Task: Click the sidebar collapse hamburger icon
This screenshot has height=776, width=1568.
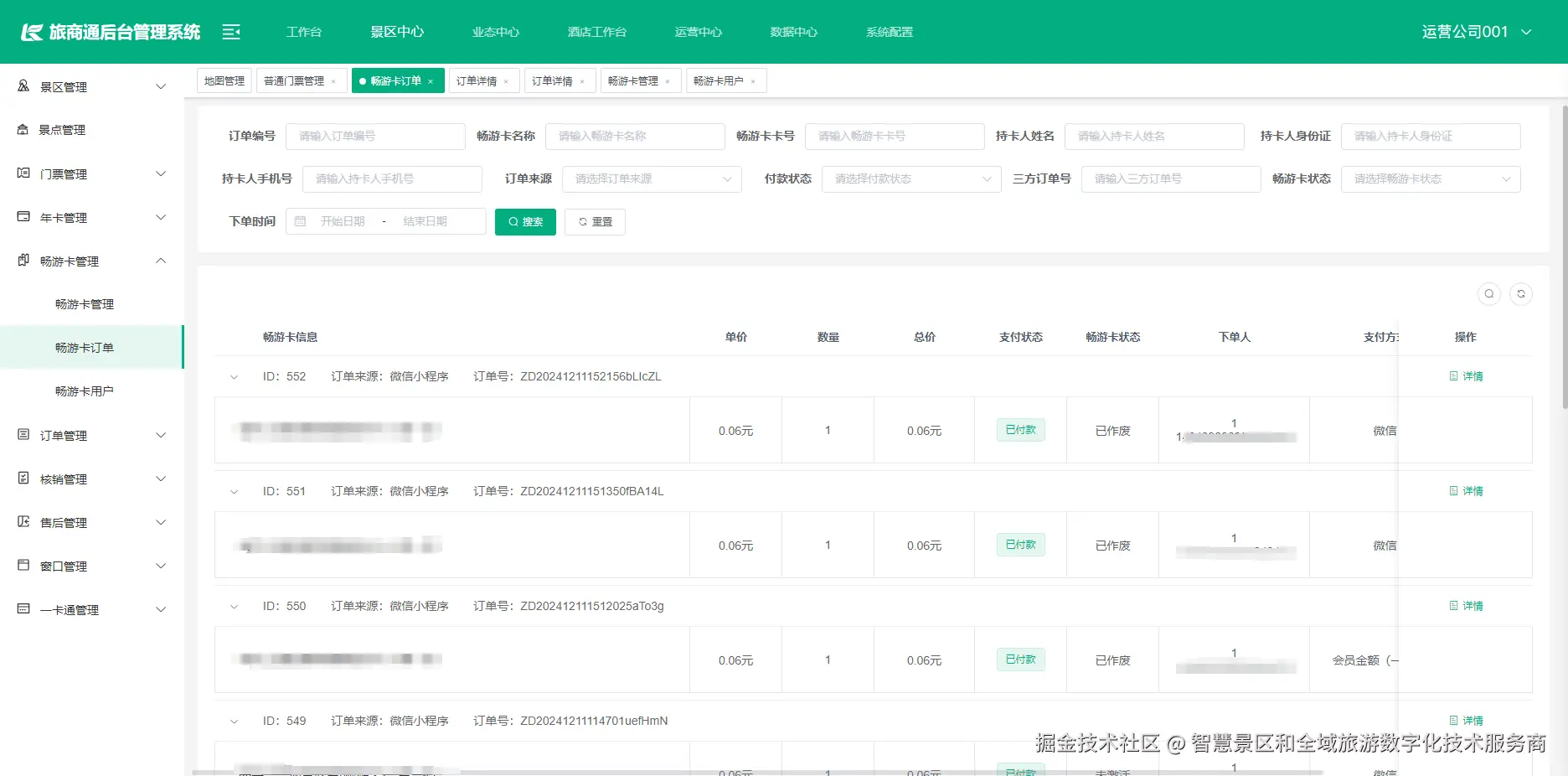Action: tap(230, 31)
